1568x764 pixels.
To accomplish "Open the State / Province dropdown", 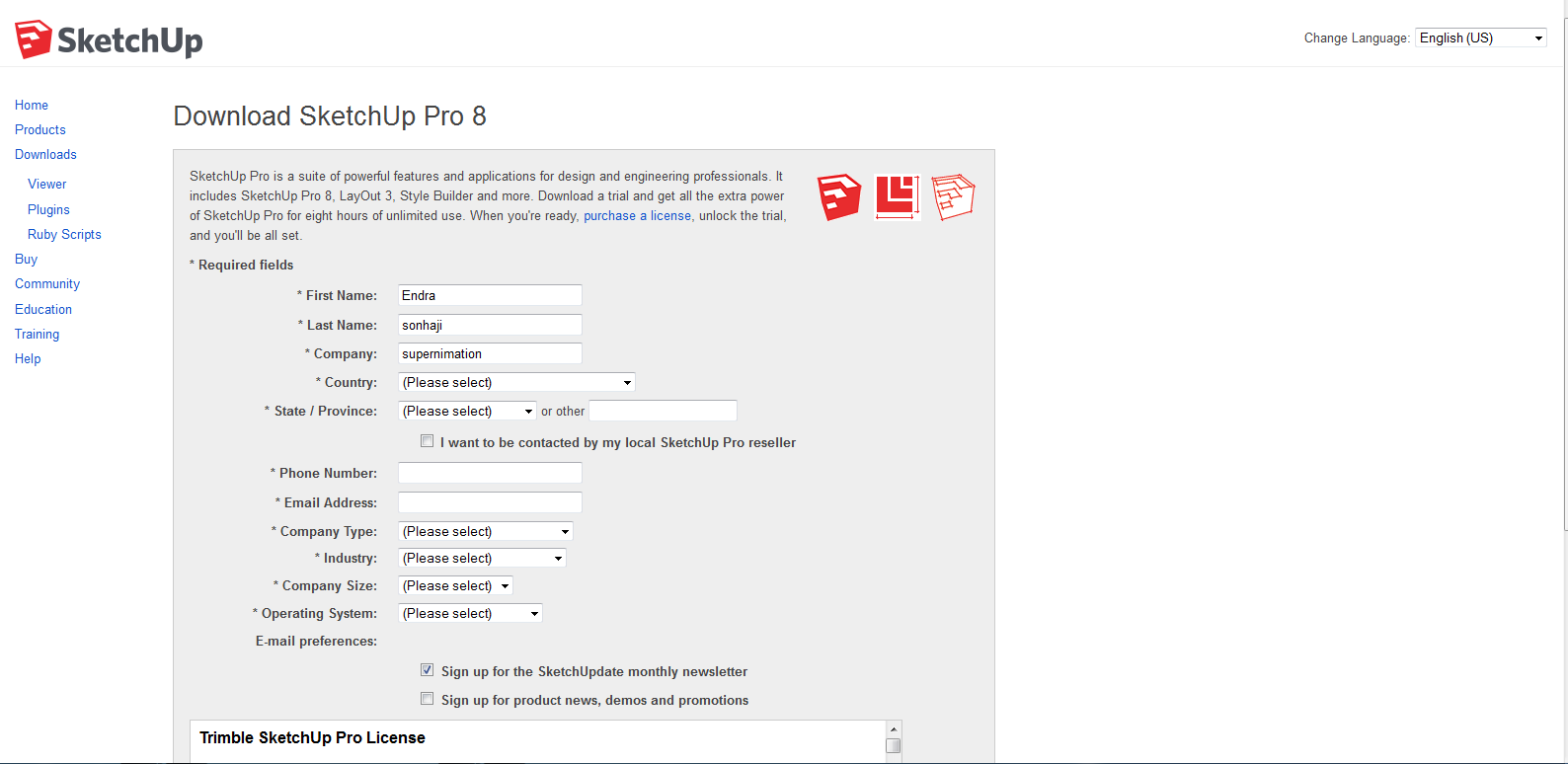I will pos(467,411).
